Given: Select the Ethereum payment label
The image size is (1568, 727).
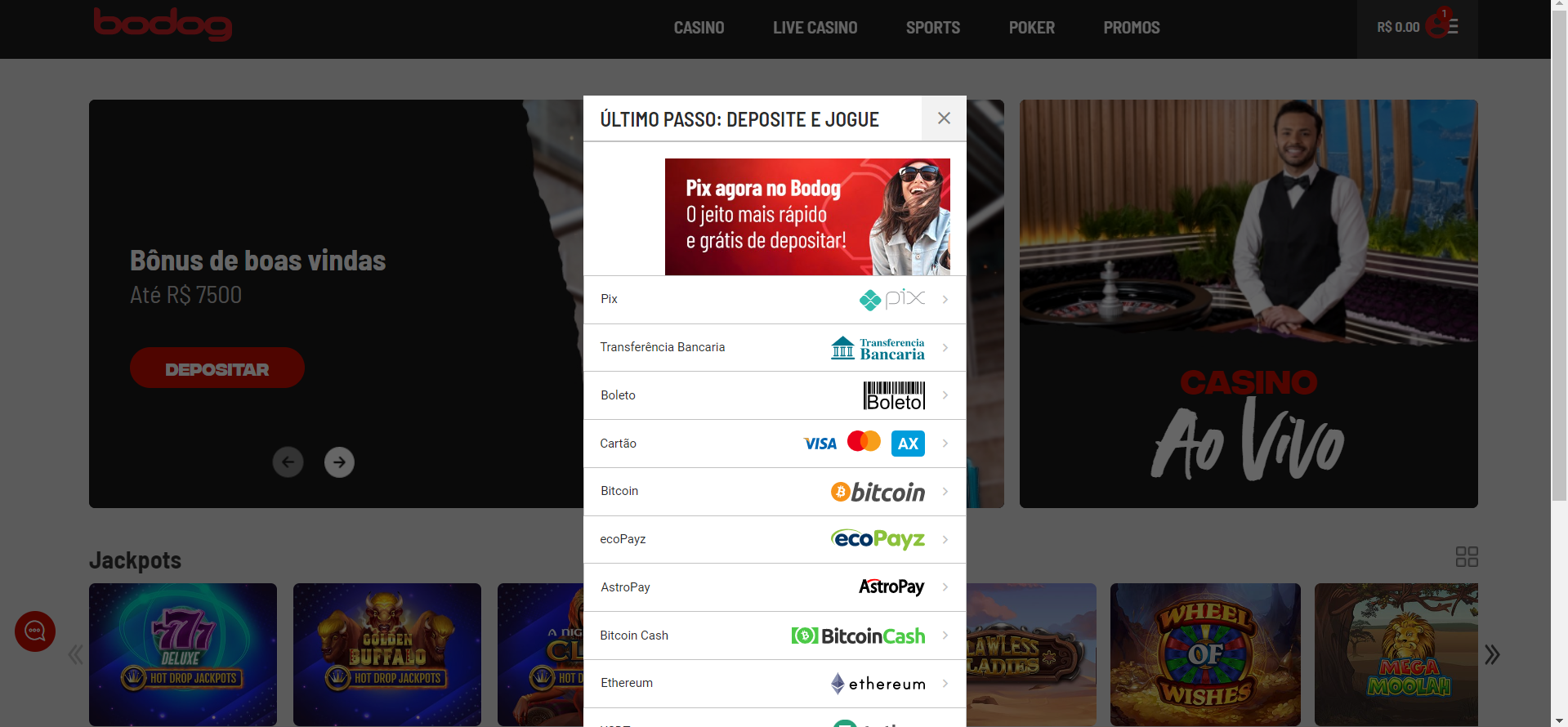Looking at the screenshot, I should click(x=627, y=683).
